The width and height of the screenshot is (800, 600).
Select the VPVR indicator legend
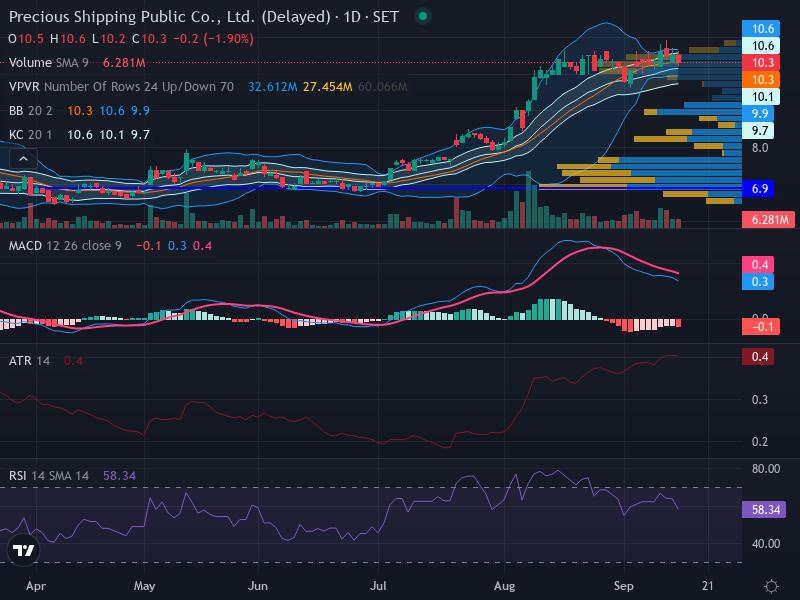tap(121, 87)
